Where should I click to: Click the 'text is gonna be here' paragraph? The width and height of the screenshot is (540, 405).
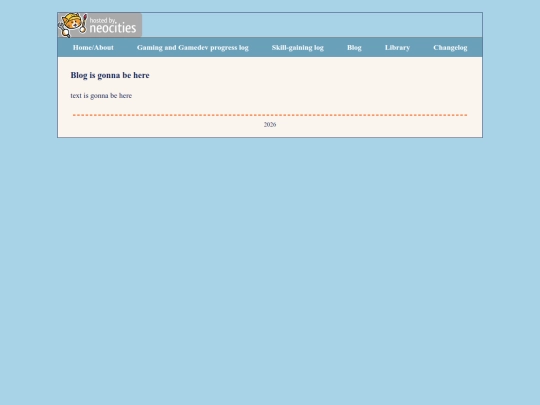(101, 95)
